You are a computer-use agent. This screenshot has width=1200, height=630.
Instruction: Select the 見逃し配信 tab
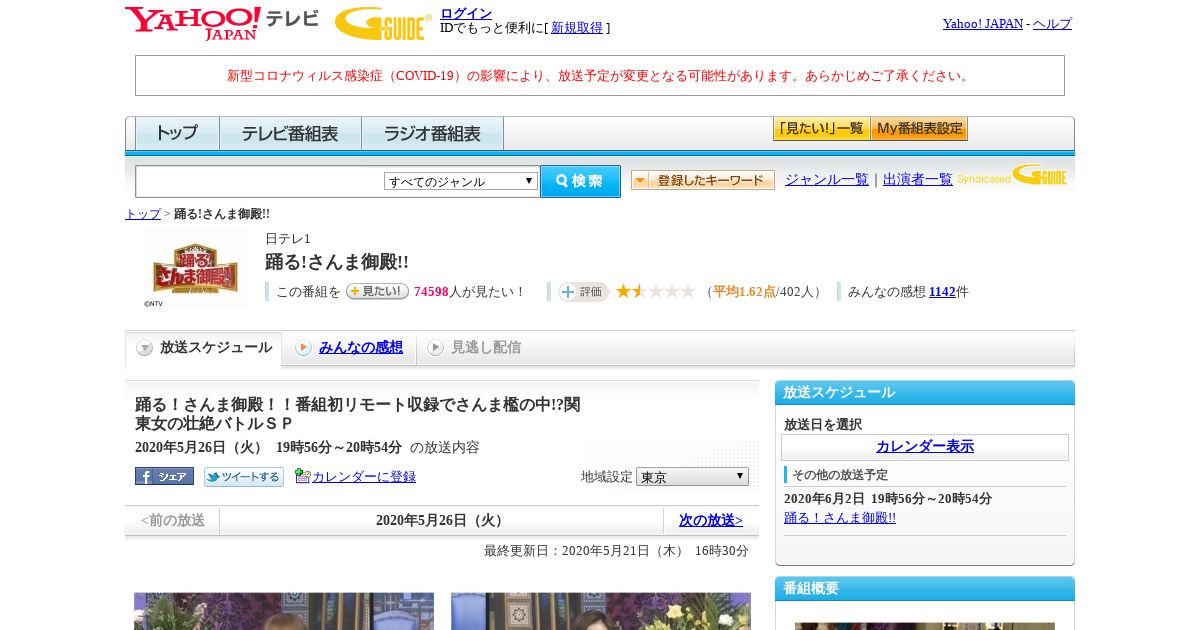point(485,347)
